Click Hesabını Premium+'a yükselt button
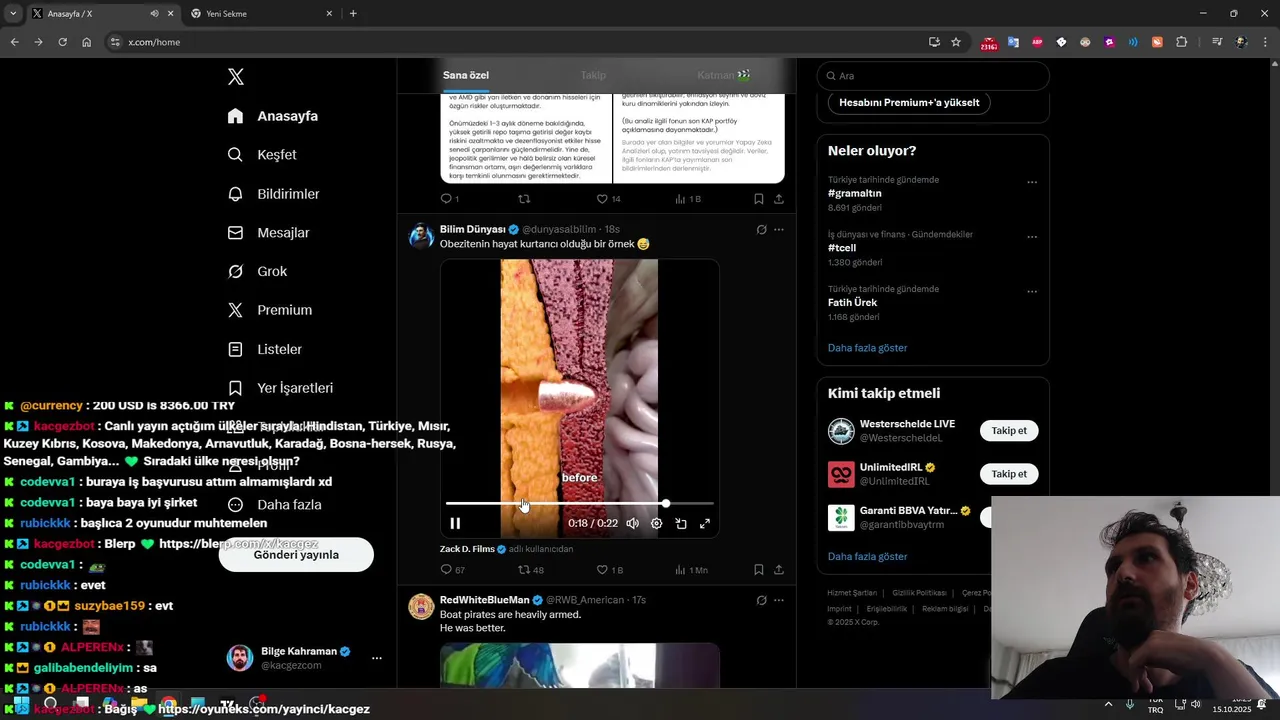The width and height of the screenshot is (1280, 720). pos(909,102)
